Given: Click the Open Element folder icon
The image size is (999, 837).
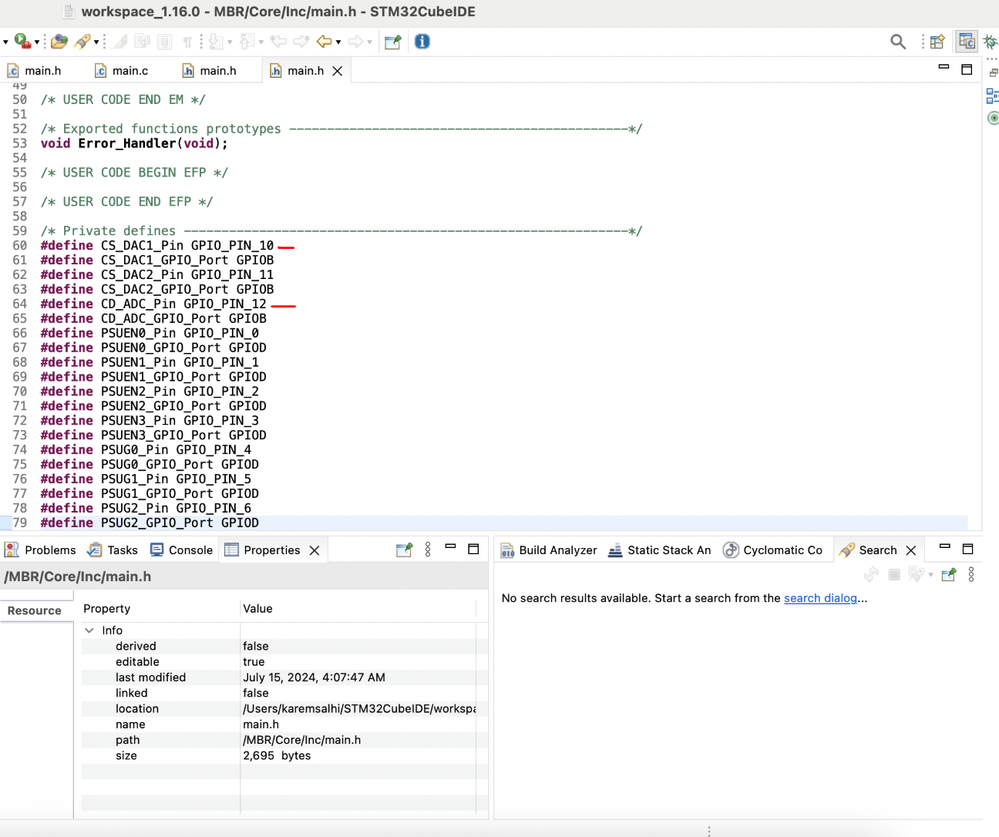Looking at the screenshot, I should click(59, 42).
